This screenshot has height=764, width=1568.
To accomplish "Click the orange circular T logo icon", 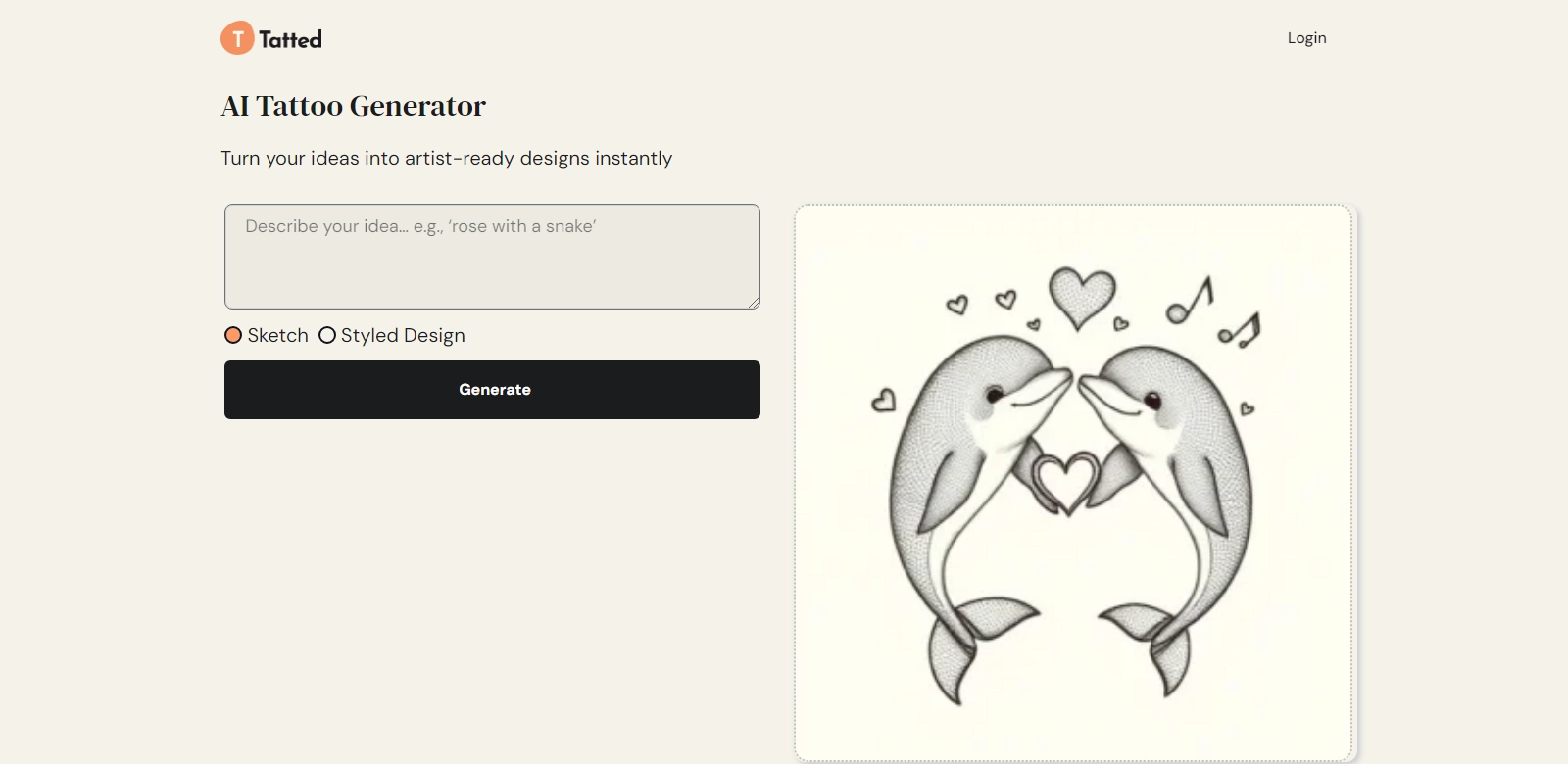I will pos(237,38).
